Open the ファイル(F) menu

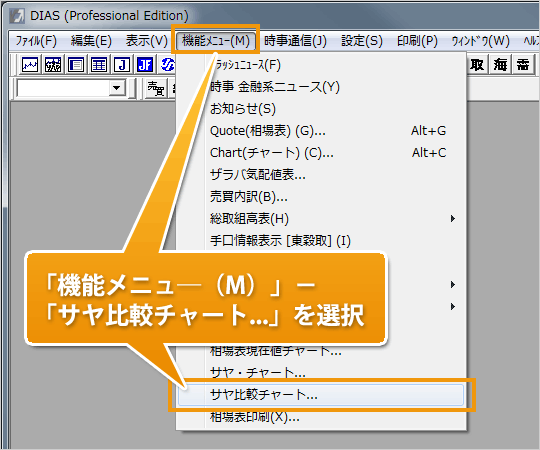tap(36, 41)
